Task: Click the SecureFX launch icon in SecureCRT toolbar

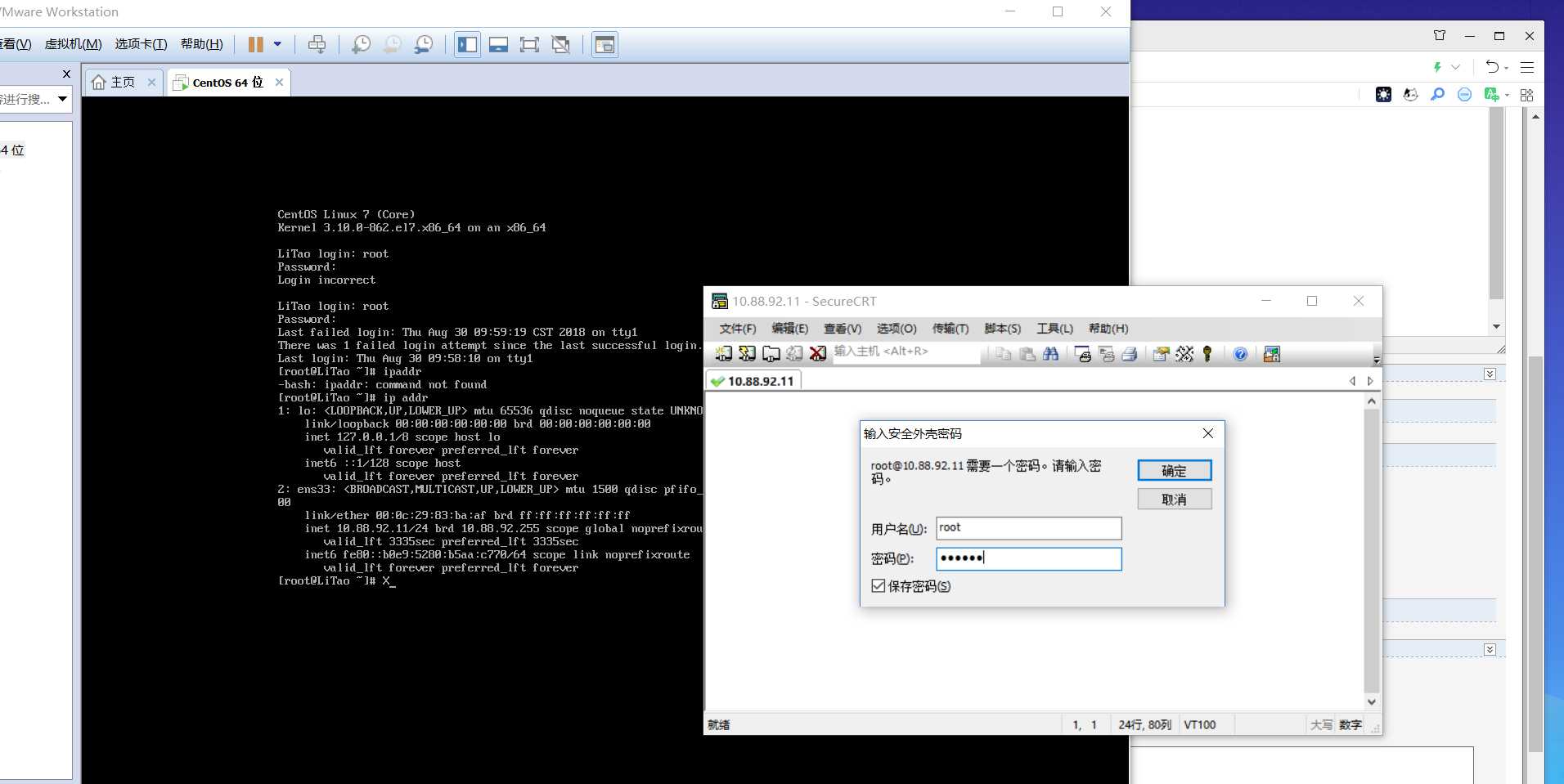Action: (x=1272, y=354)
